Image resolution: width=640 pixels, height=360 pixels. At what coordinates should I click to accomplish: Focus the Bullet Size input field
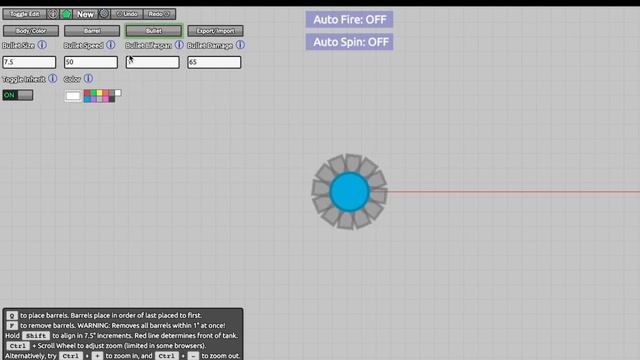pos(29,62)
